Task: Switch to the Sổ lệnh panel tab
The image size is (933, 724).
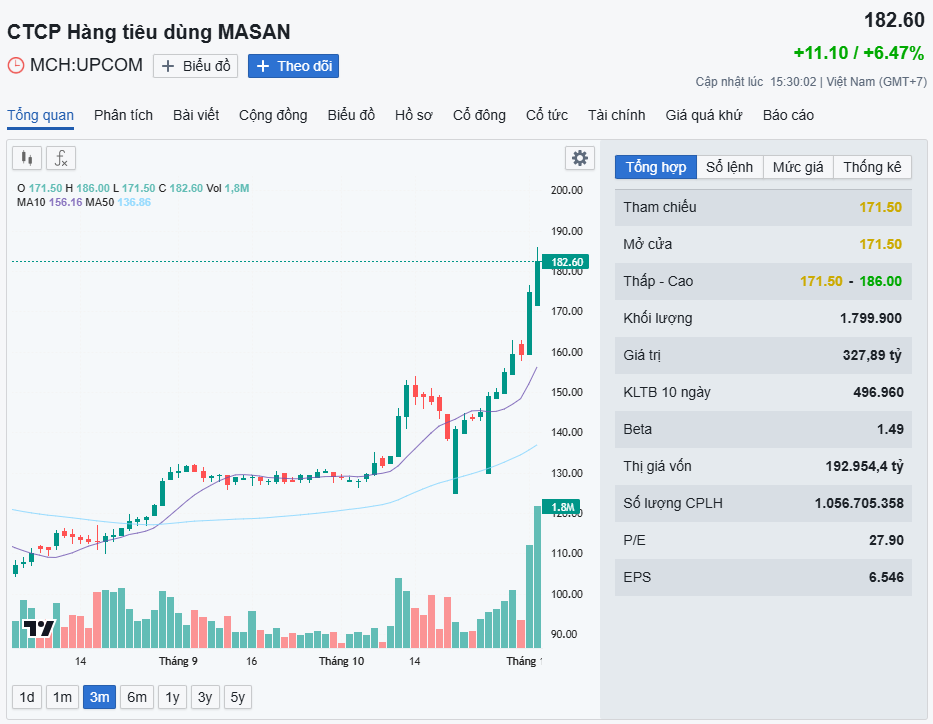Action: [x=729, y=167]
